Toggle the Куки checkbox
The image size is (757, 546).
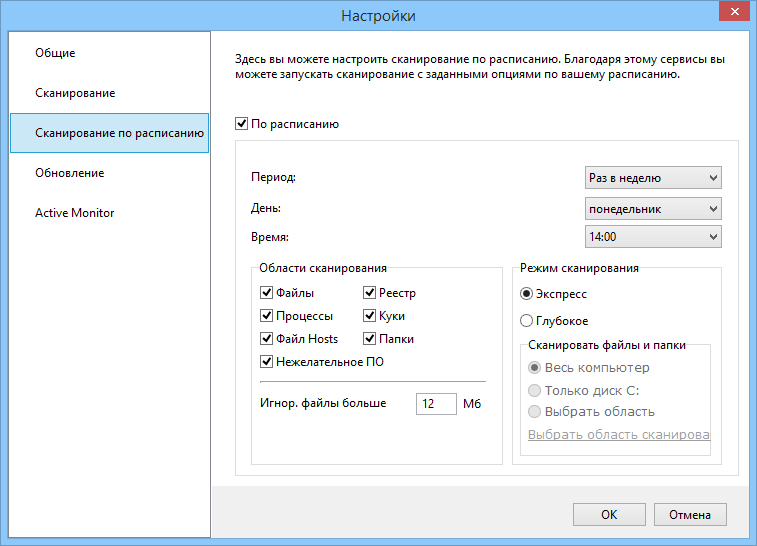(x=370, y=316)
